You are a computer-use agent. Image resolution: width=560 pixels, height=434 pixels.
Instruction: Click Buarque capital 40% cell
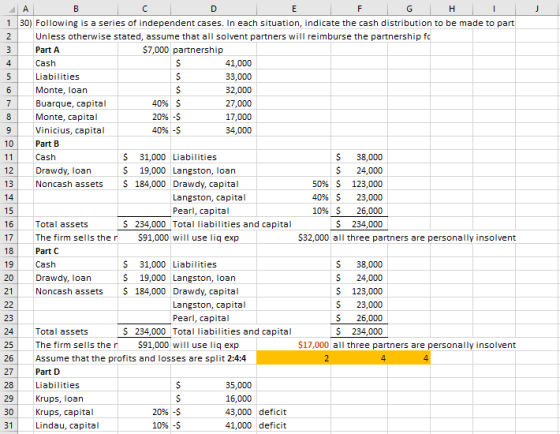[x=144, y=104]
